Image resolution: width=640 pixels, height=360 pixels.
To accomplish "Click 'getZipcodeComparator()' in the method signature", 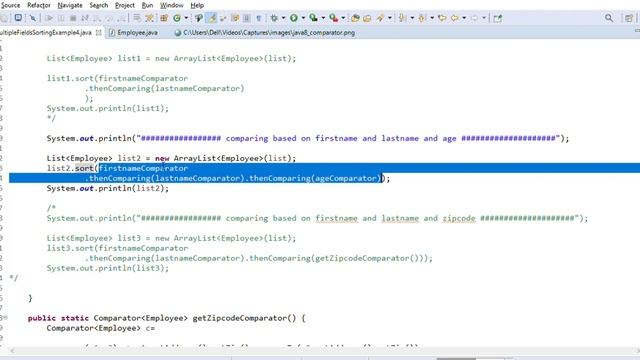I will pyautogui.click(x=244, y=318).
